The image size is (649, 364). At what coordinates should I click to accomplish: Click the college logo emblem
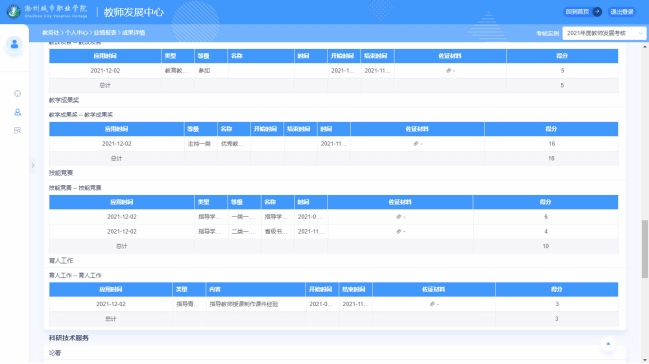point(14,12)
